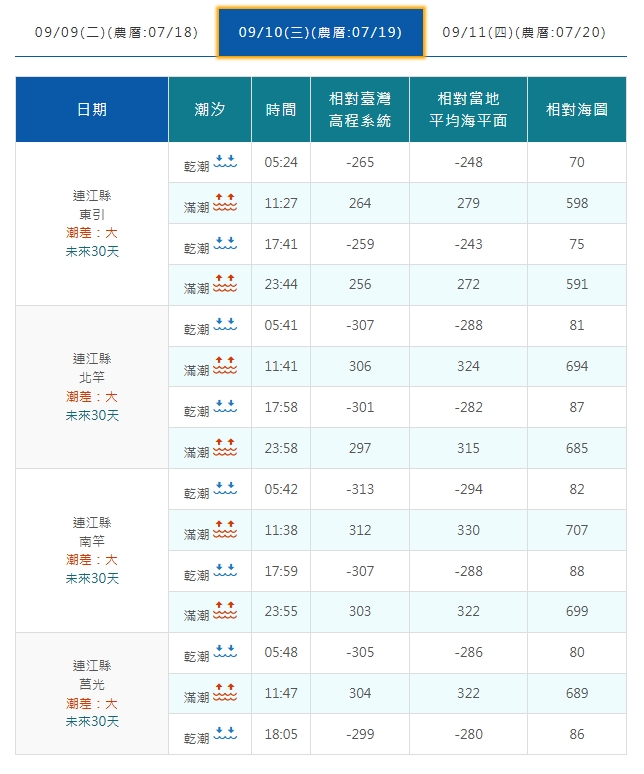The width and height of the screenshot is (644, 774).
Task: Open 未來30天 forecast link for 北竿
Action: pos(92,415)
